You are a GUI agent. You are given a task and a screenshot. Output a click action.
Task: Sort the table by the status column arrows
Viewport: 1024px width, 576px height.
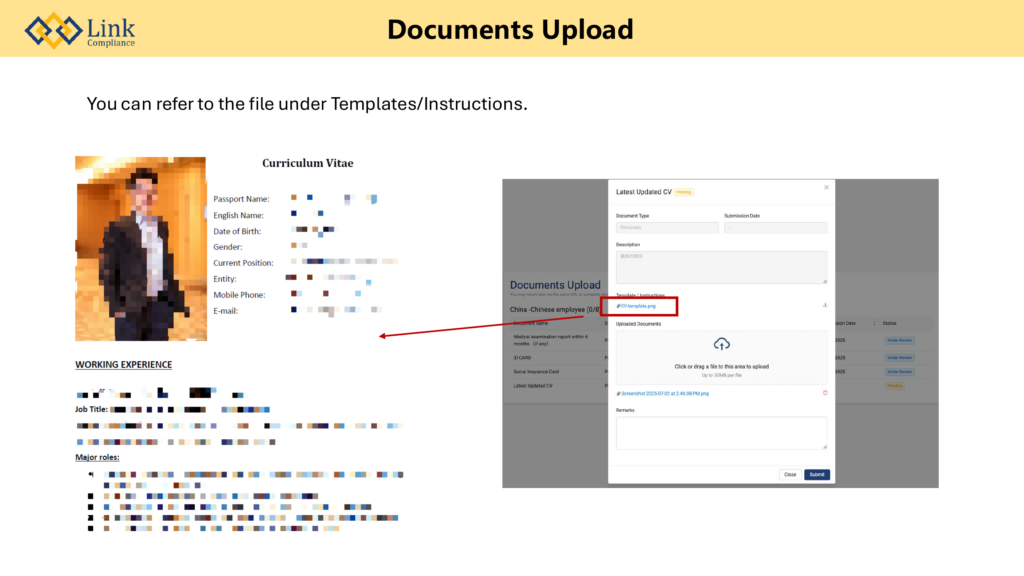[874, 323]
